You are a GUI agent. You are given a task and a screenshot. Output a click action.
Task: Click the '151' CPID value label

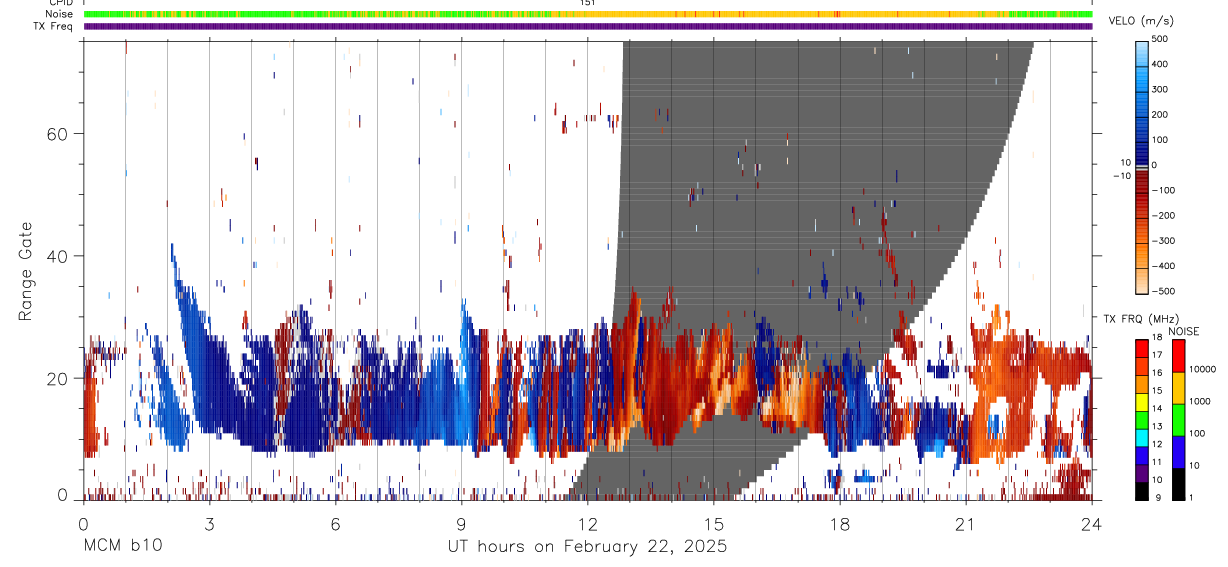pyautogui.click(x=588, y=3)
